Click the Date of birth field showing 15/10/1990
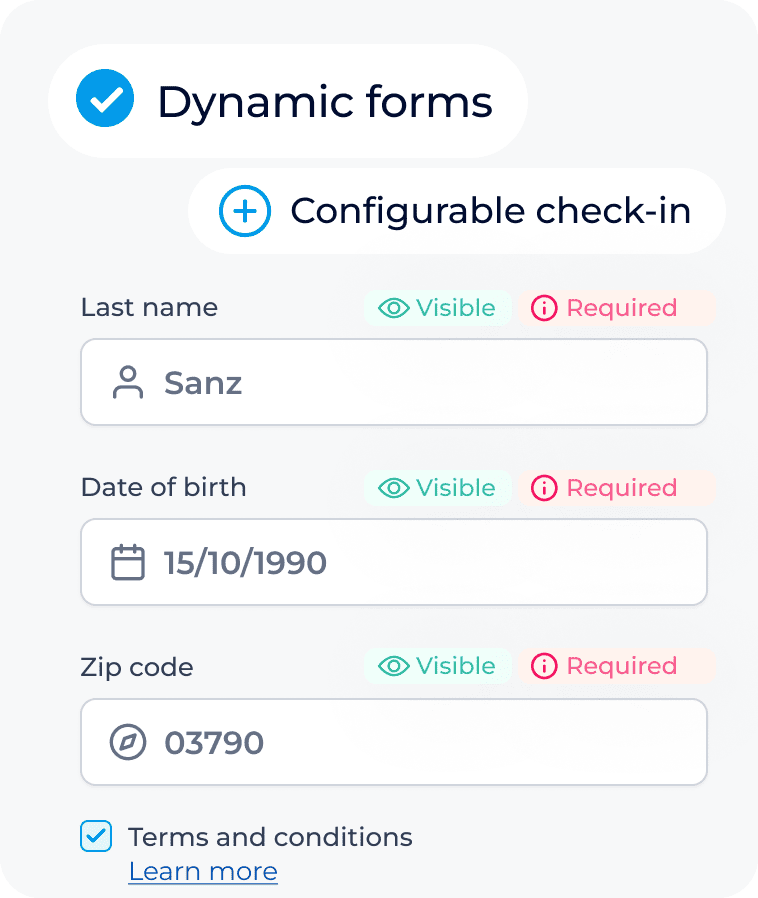Screen dimensions: 758x898 click(394, 562)
